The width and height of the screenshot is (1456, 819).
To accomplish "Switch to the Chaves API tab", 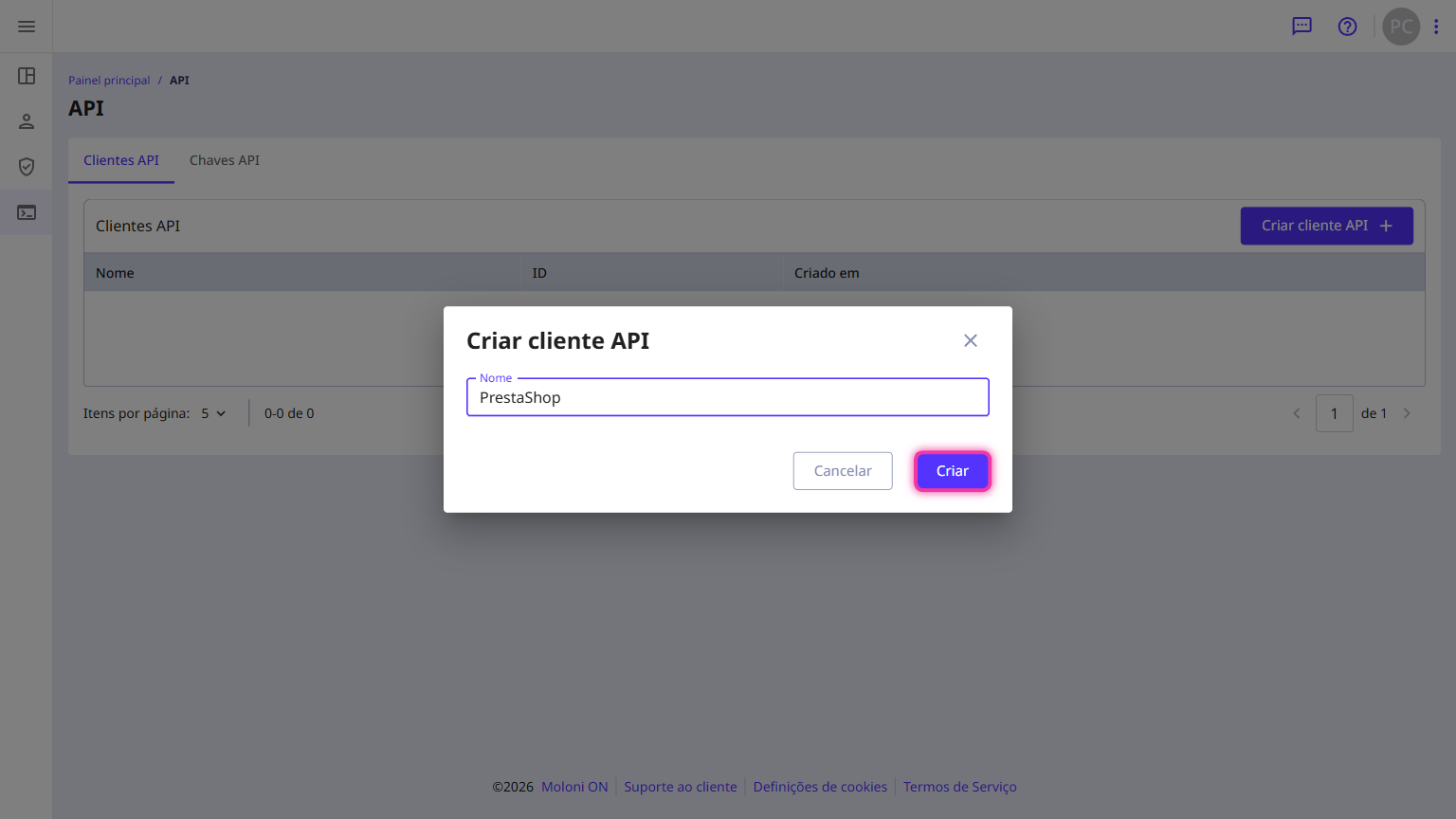I will pos(225,160).
